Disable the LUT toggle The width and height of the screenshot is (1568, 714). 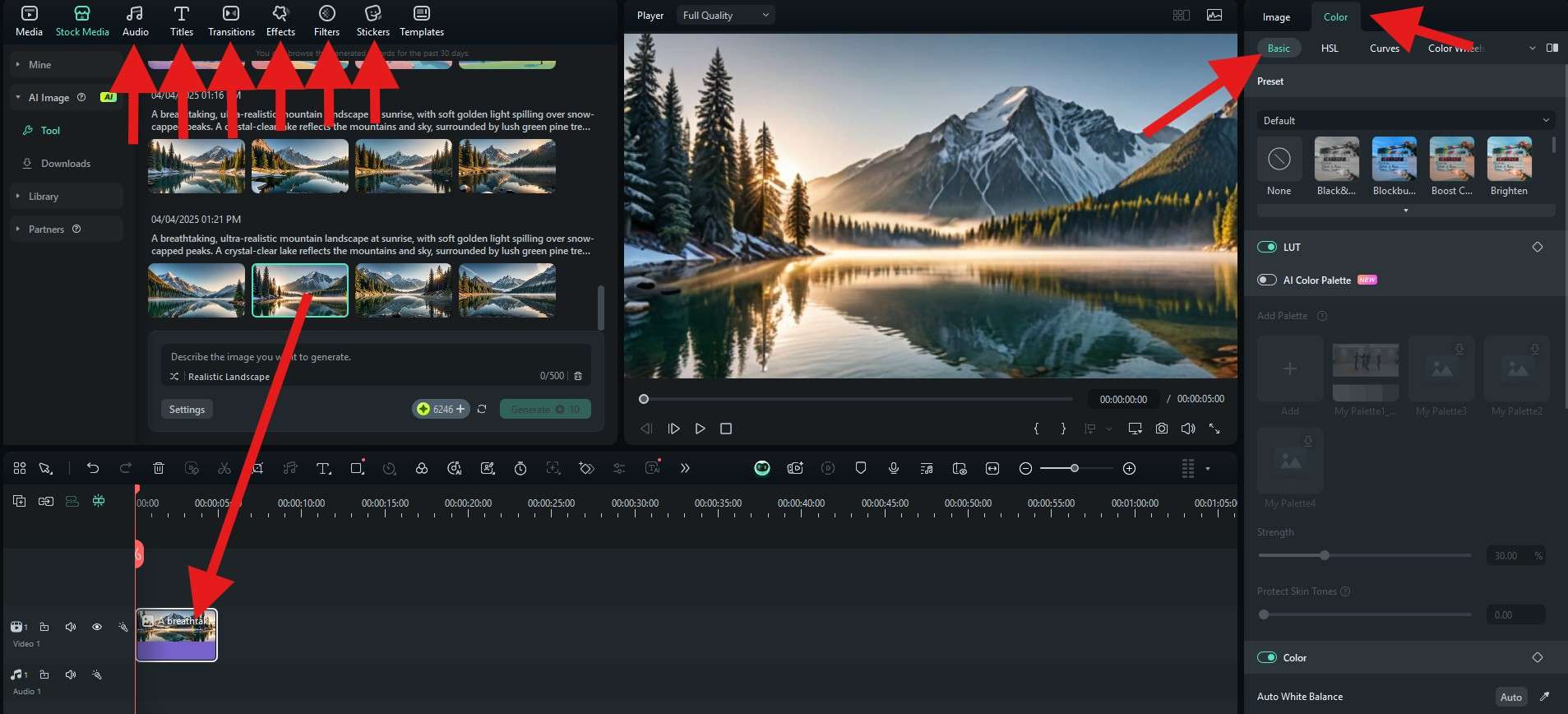click(x=1266, y=247)
